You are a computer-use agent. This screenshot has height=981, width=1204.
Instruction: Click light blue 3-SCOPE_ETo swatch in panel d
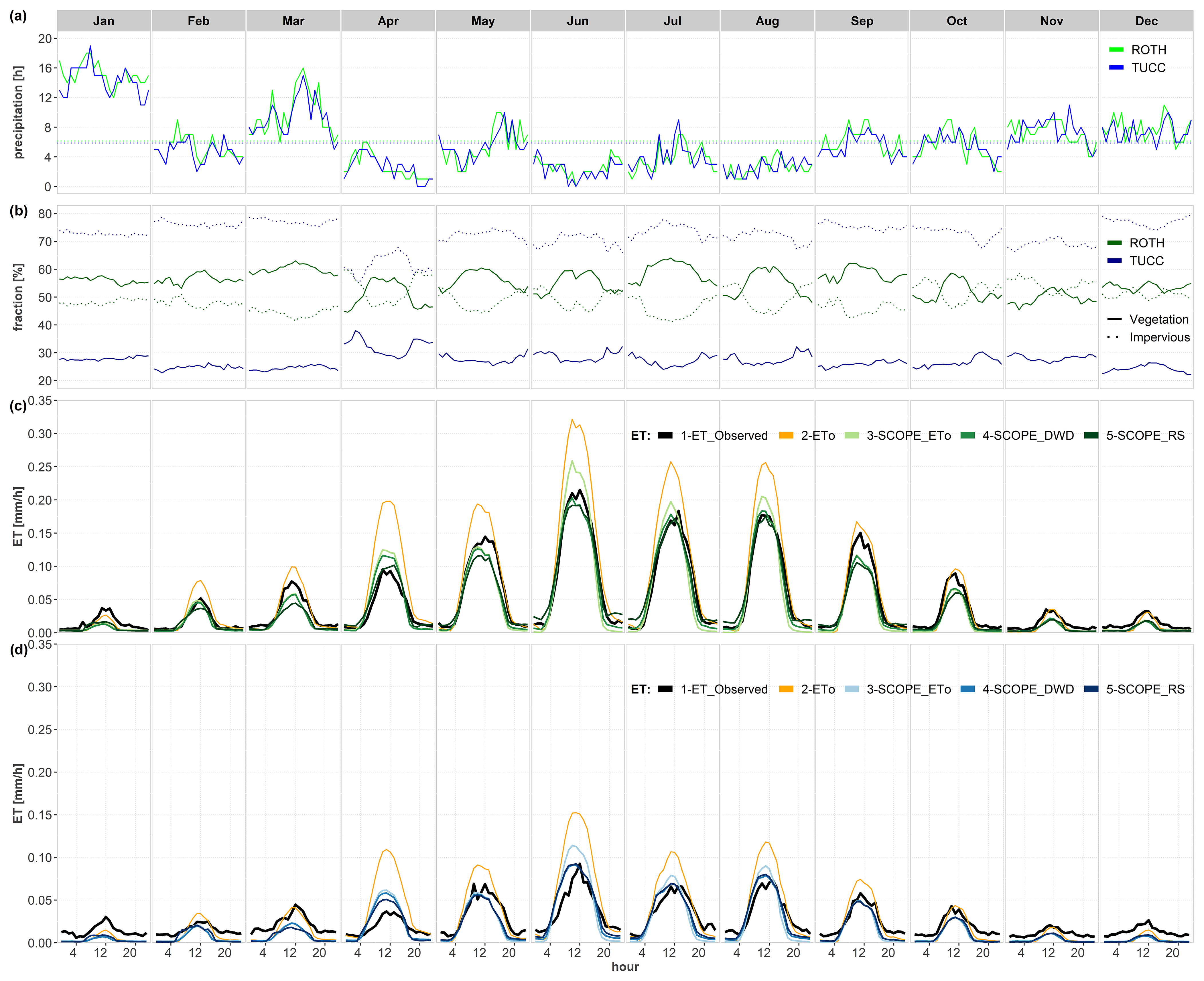coord(852,689)
